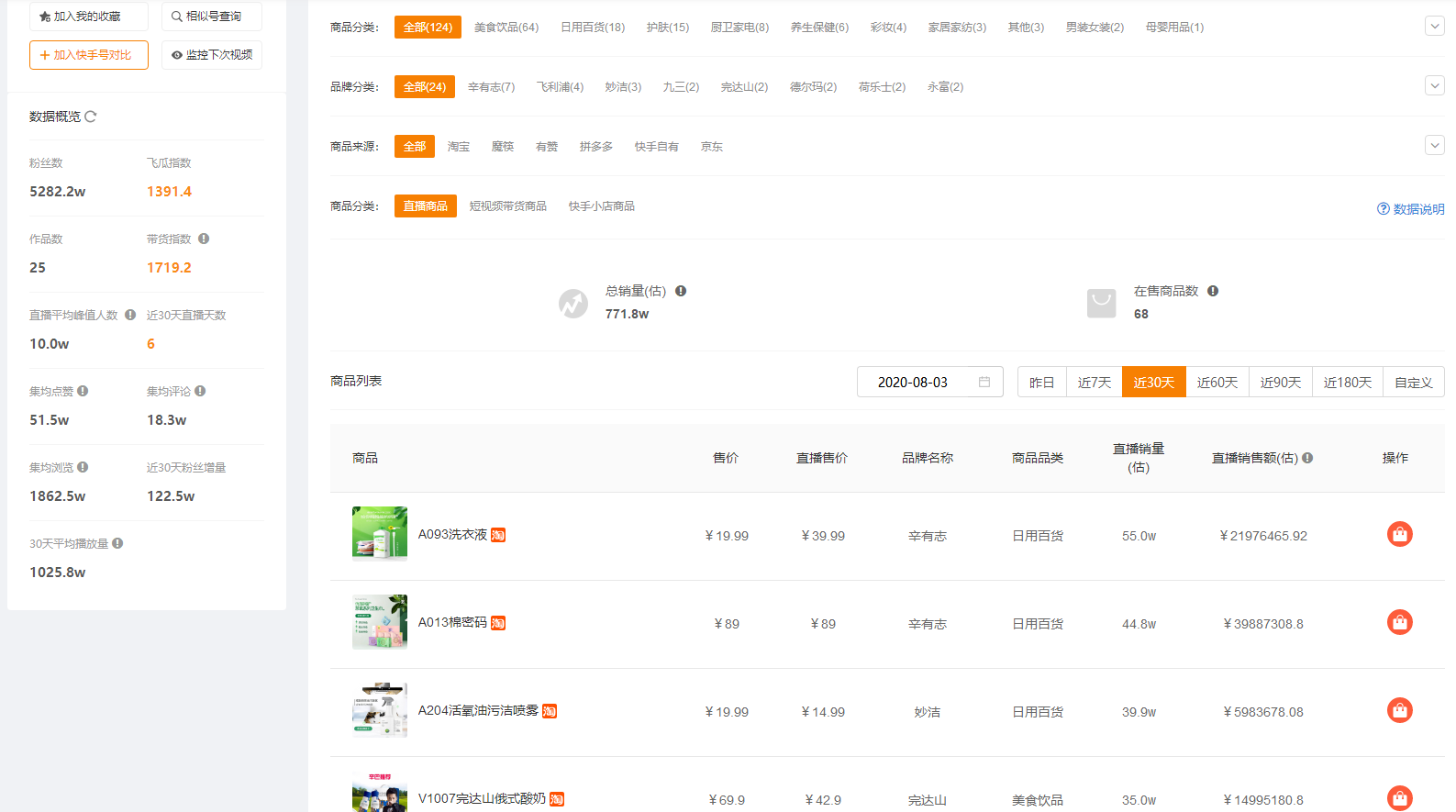This screenshot has height=812, width=1456.
Task: Filter by 养生保健(6) category
Action: [x=819, y=28]
